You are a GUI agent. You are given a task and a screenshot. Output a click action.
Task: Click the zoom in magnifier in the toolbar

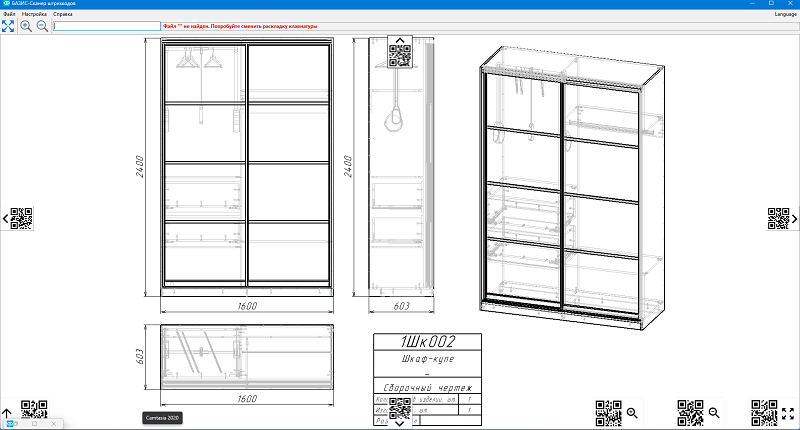[26, 26]
